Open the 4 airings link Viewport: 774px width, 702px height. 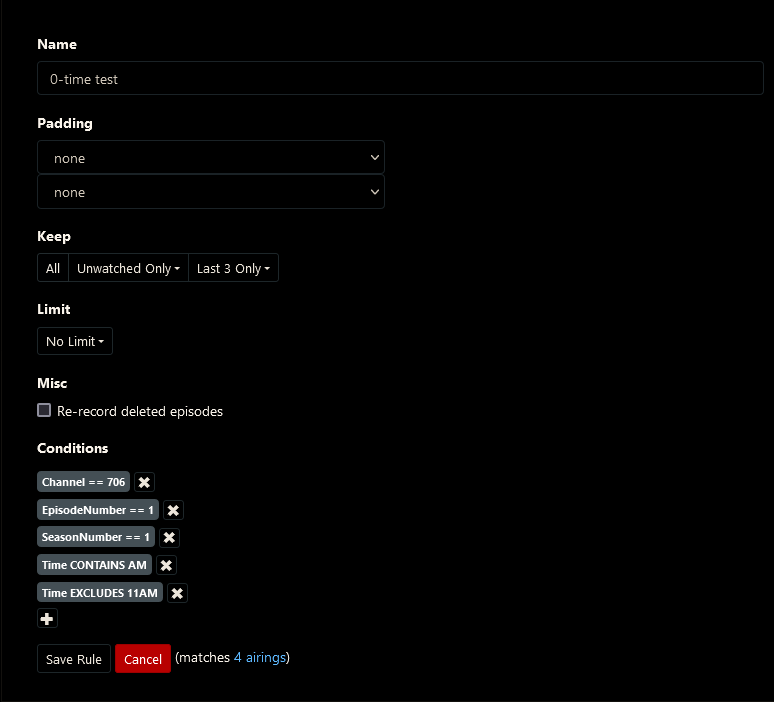(x=260, y=658)
